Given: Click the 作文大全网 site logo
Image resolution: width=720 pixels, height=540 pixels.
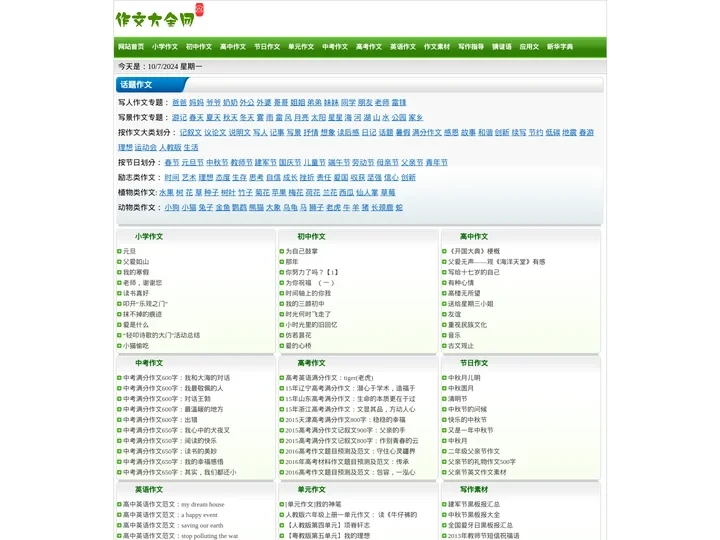Looking at the screenshot, I should pos(158,17).
